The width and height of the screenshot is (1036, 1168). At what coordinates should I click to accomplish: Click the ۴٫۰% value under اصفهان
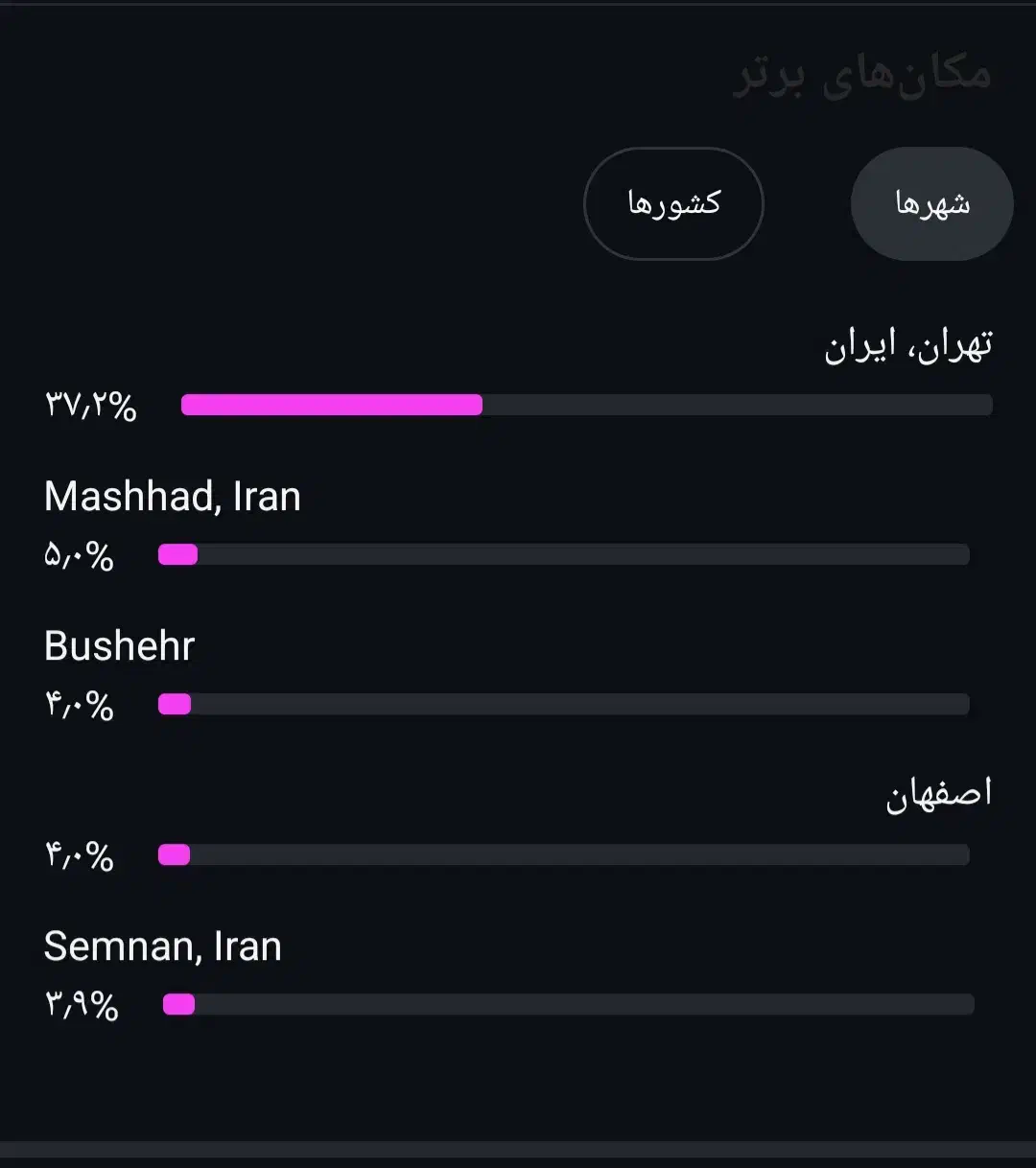[79, 855]
